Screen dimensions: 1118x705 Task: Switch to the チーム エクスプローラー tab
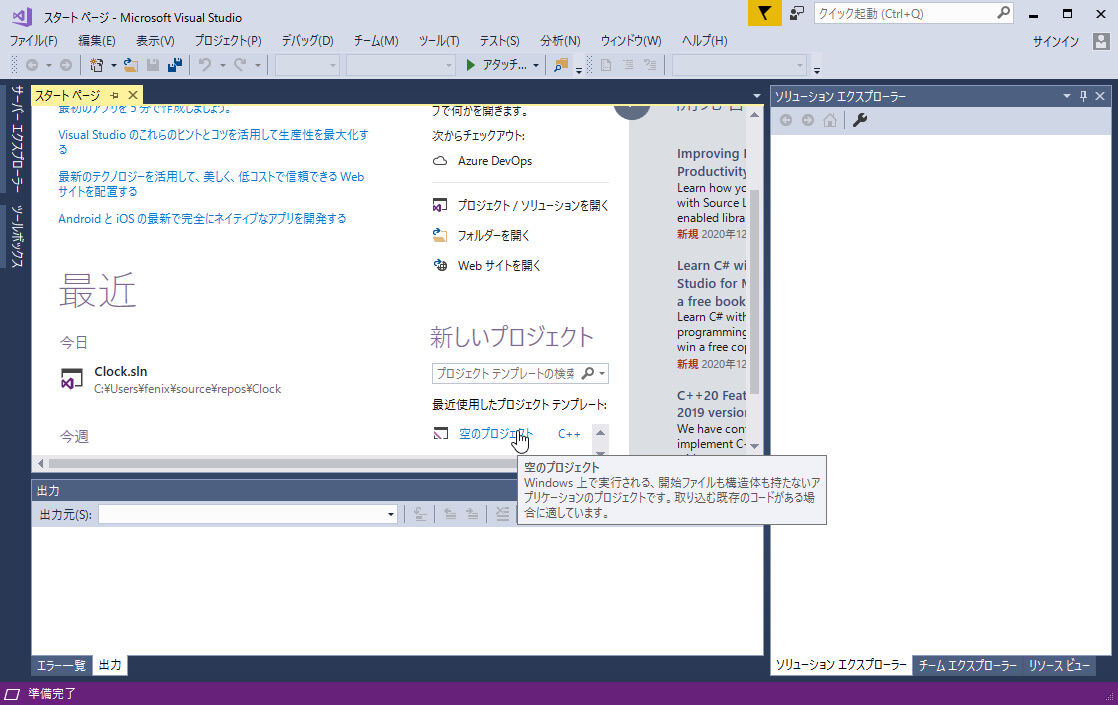point(966,664)
